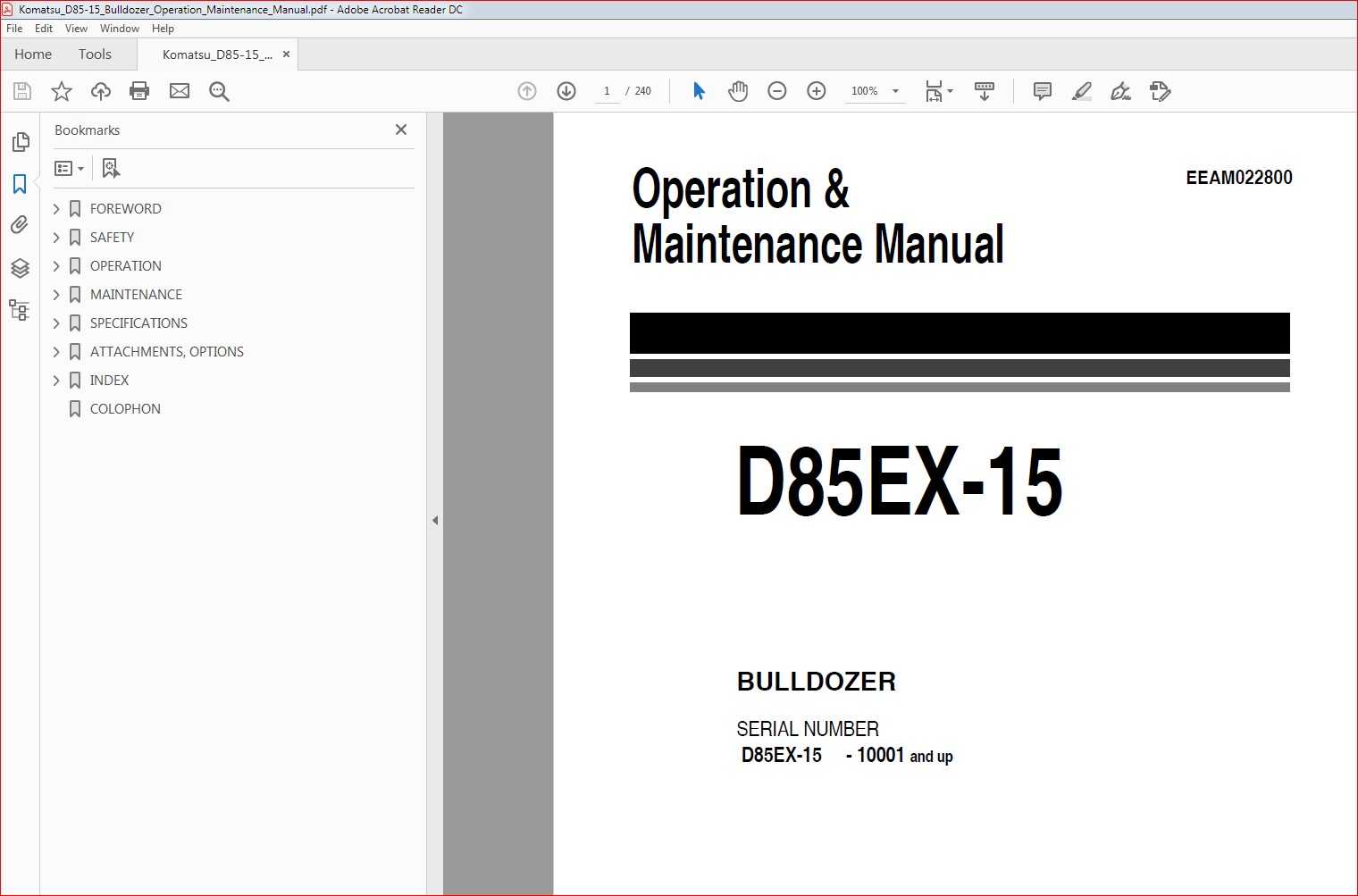Open the Edit menu
The width and height of the screenshot is (1358, 896).
44,29
